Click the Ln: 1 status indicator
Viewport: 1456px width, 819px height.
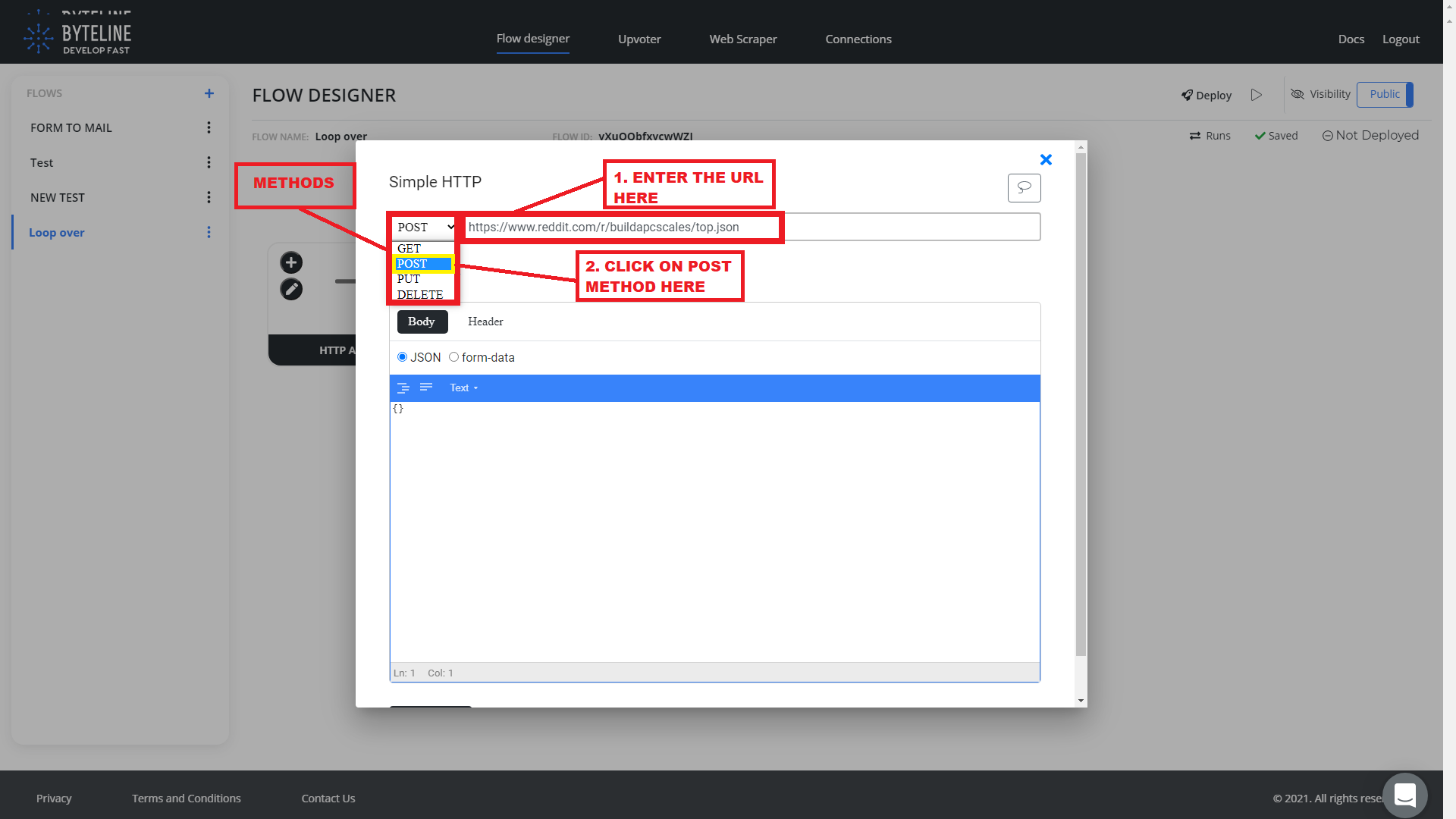[404, 673]
